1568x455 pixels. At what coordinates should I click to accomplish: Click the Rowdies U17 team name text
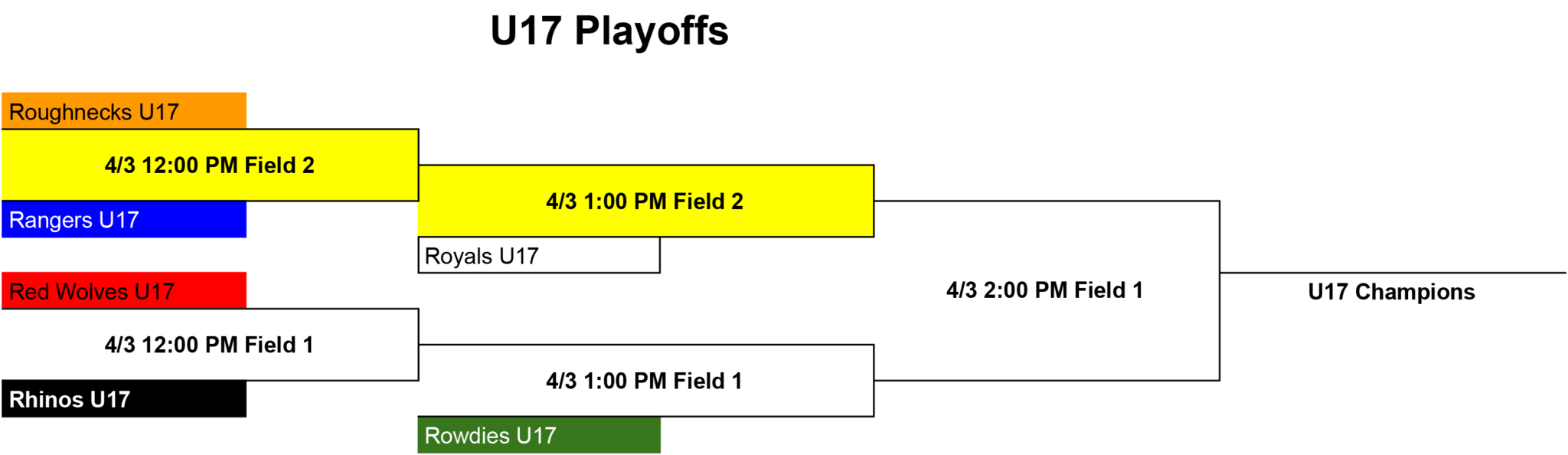coord(490,435)
